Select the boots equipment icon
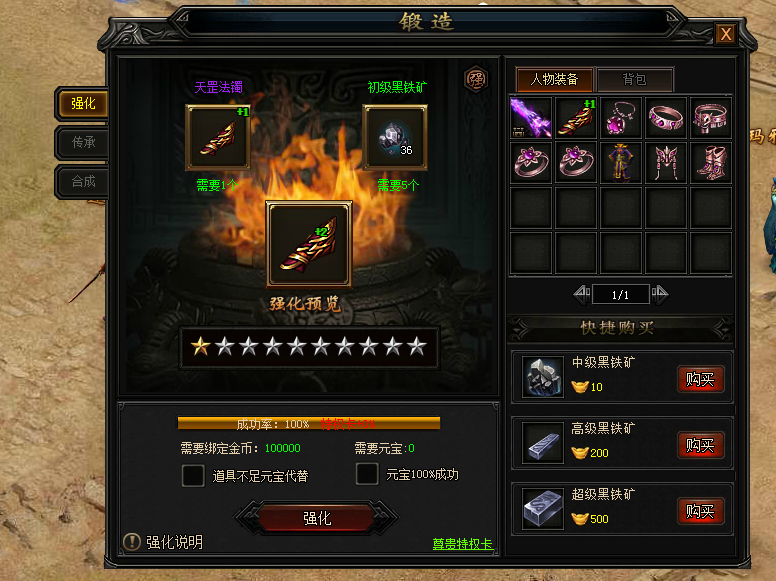Viewport: 776px width, 581px height. [711, 162]
